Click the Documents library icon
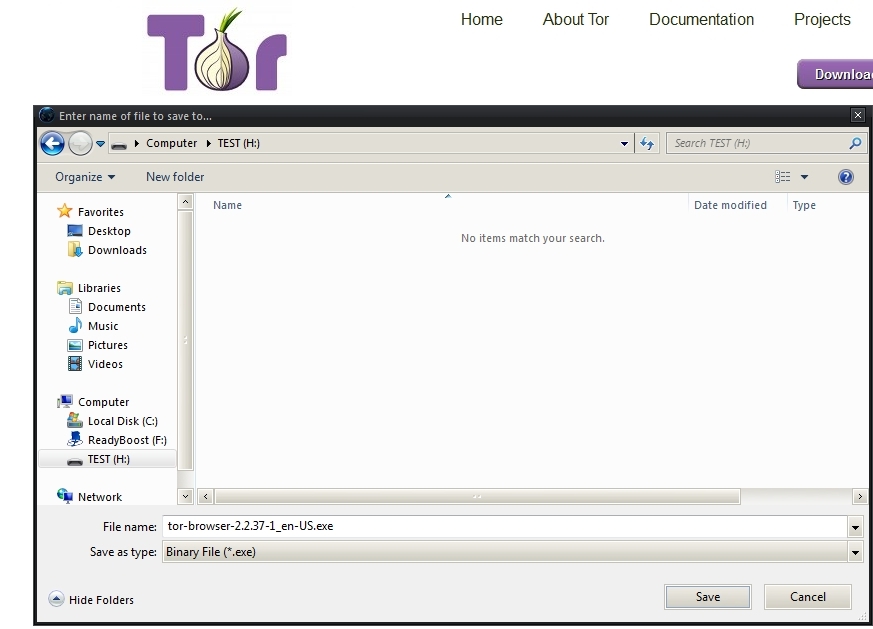873x629 pixels. click(x=75, y=306)
